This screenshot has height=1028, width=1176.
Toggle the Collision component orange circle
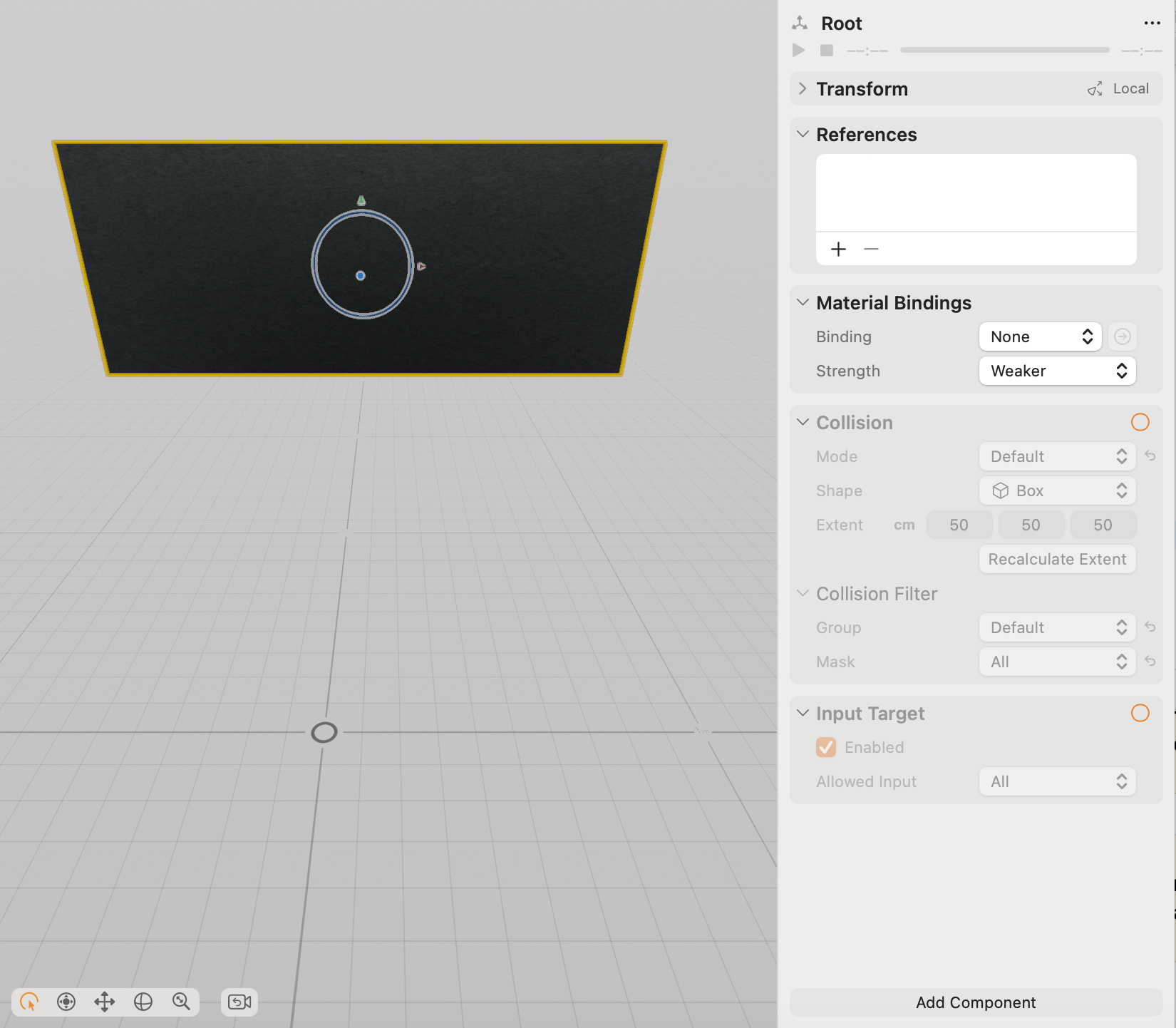(x=1140, y=422)
